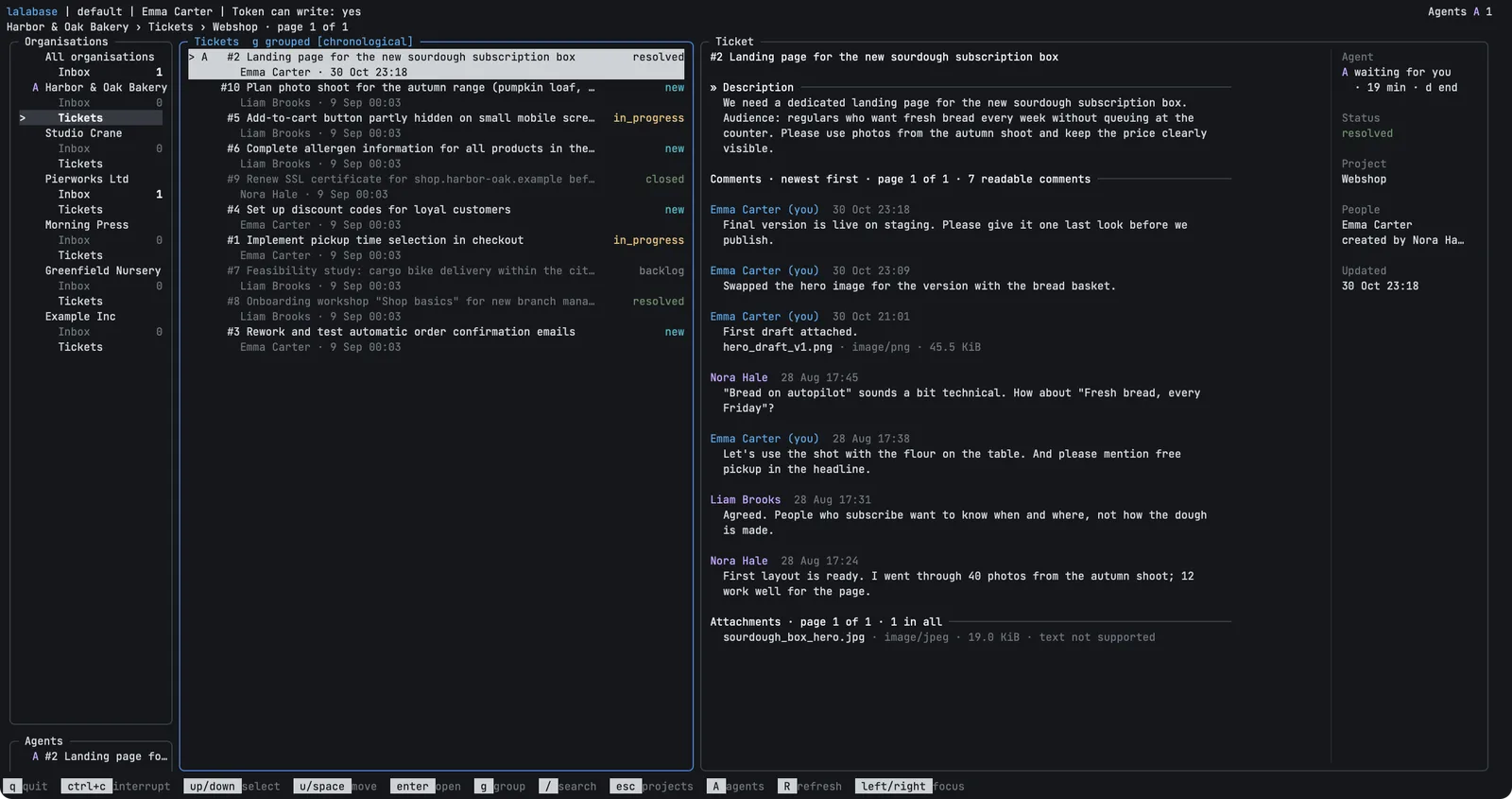Viewport: 1512px width, 799px height.
Task: Click the enter open key hint
Action: pos(425,786)
